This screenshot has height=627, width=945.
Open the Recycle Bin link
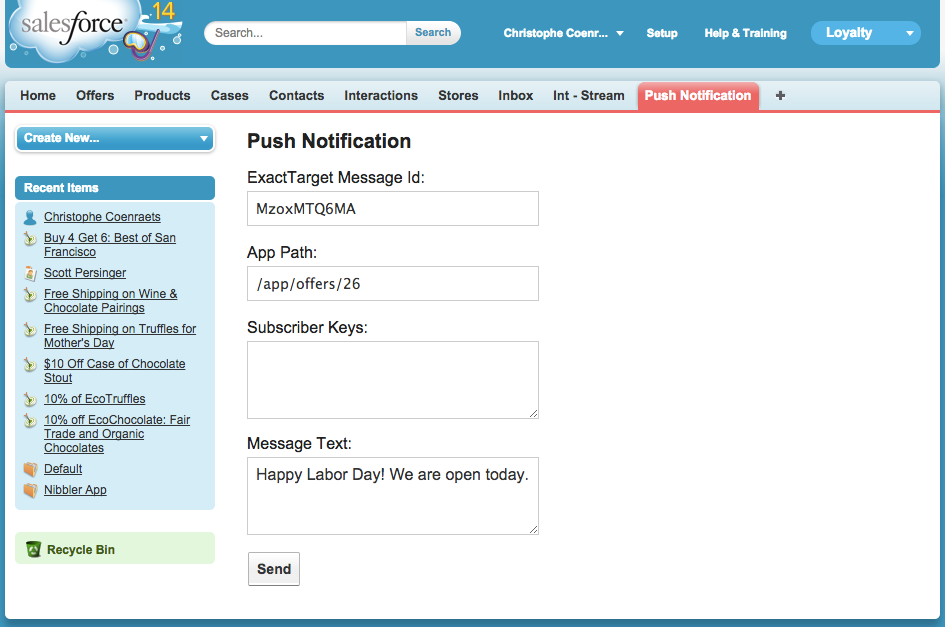81,549
